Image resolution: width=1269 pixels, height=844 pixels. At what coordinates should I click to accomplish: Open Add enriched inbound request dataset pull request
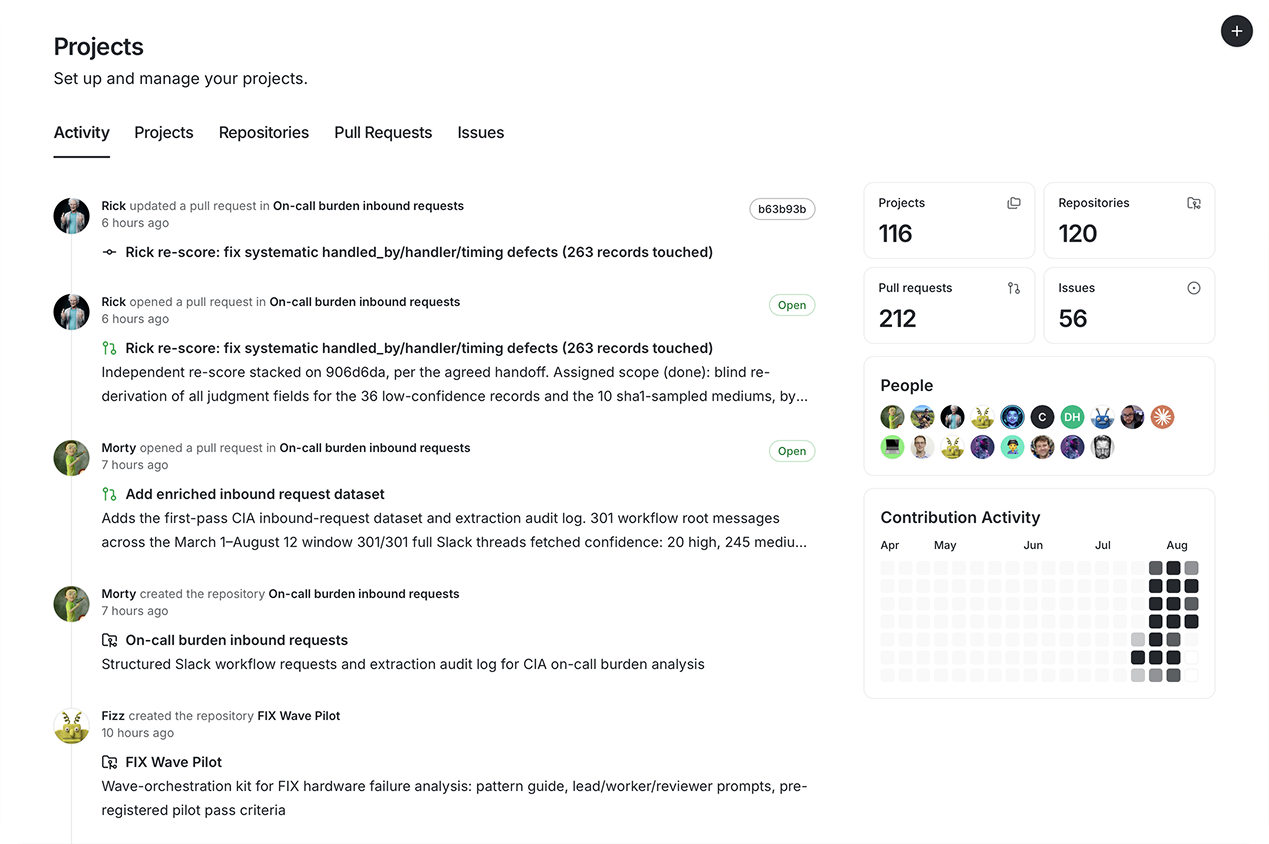coord(255,494)
